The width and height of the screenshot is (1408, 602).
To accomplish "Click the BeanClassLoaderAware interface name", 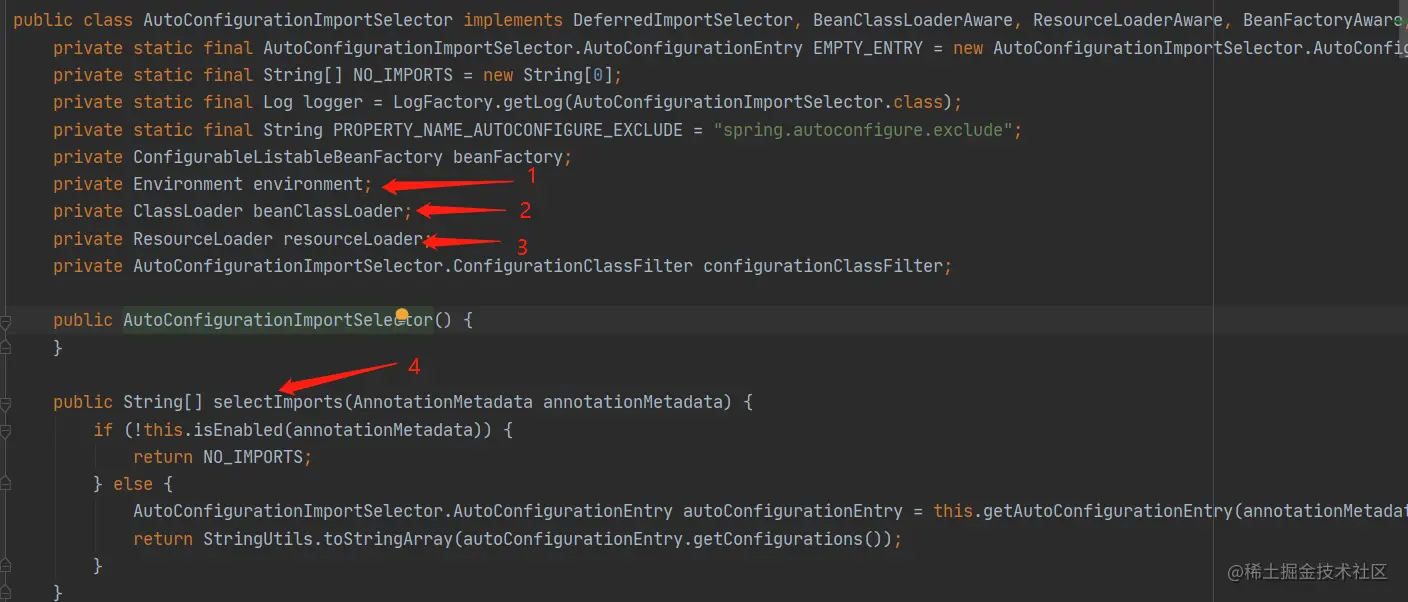I will click(913, 20).
